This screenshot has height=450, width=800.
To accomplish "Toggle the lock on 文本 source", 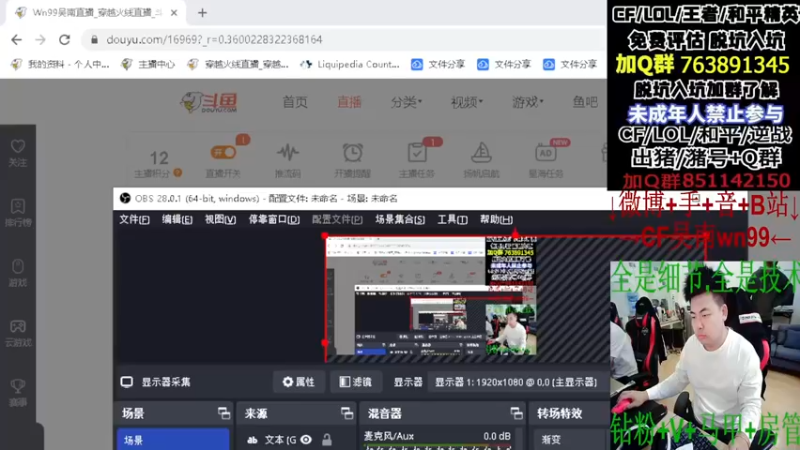I will pyautogui.click(x=327, y=439).
